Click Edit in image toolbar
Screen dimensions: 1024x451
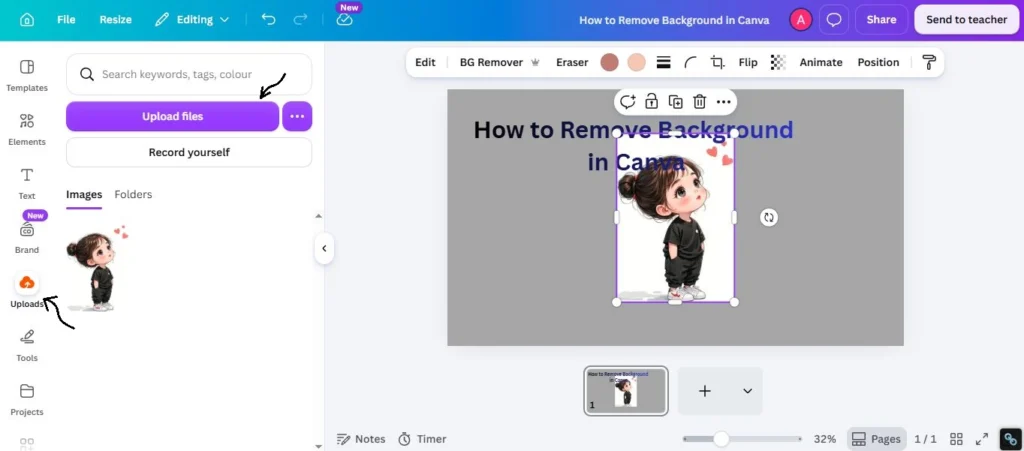tap(425, 63)
